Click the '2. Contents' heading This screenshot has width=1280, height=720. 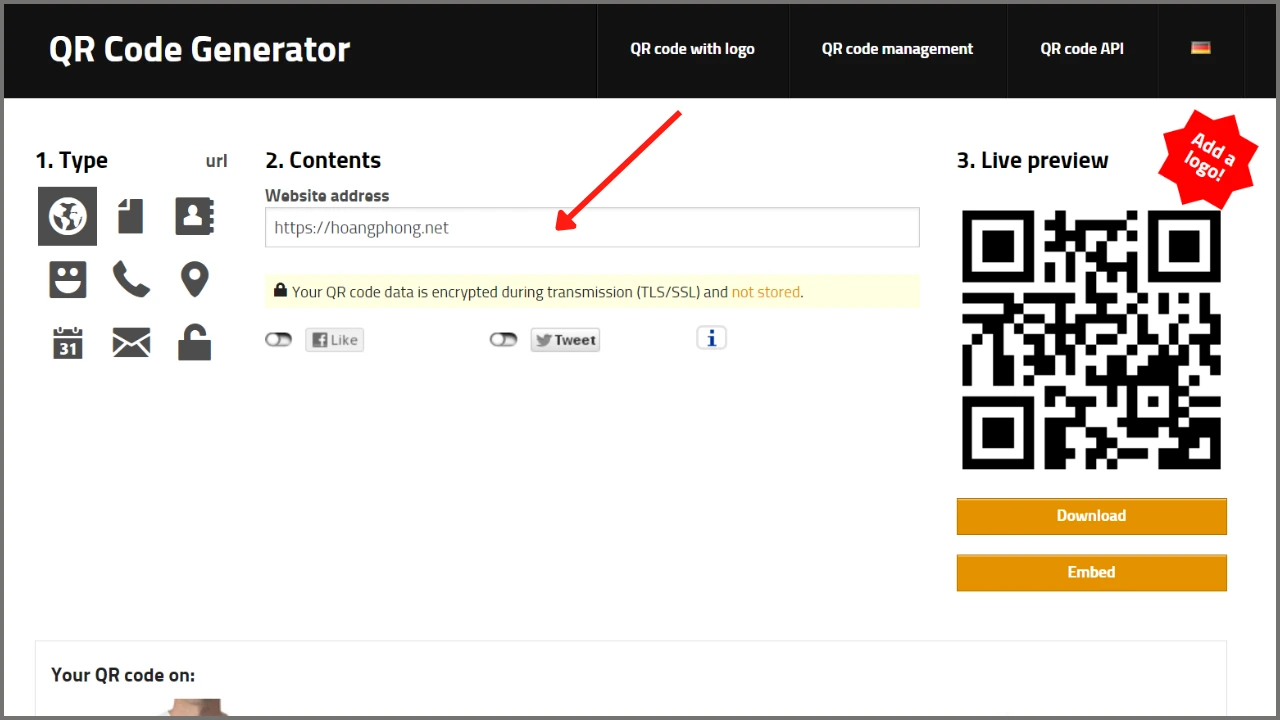(323, 161)
